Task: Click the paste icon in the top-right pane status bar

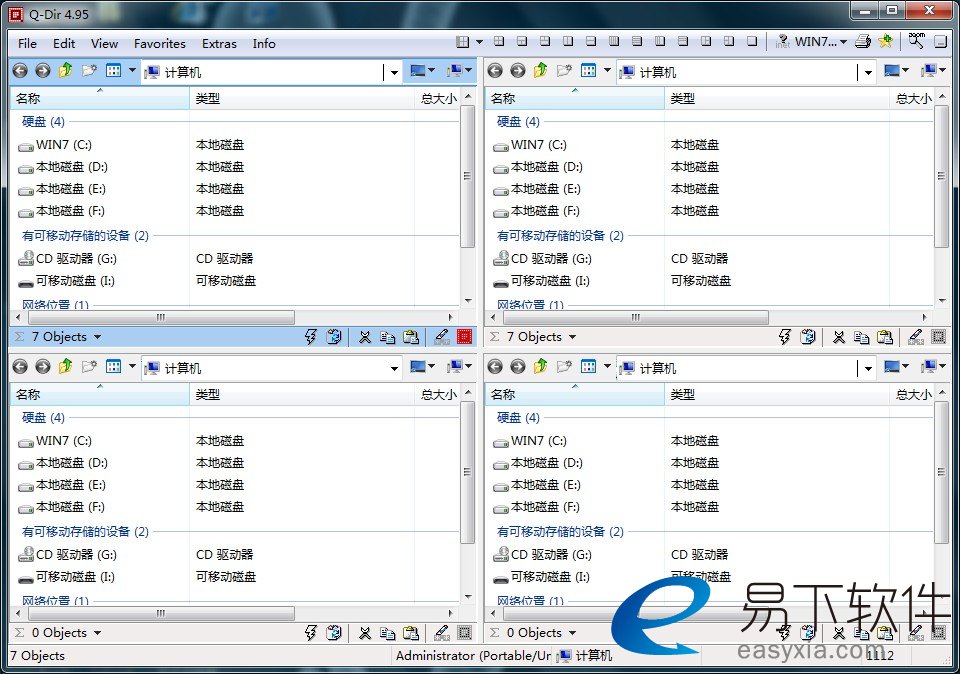Action: [x=885, y=337]
